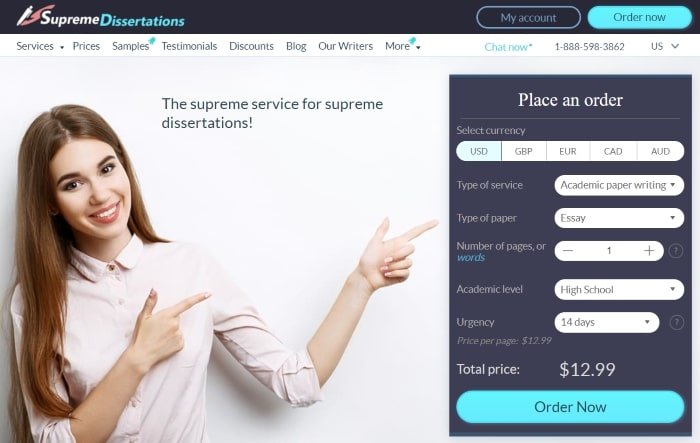
Task: Click the large Order Now button
Action: point(570,407)
